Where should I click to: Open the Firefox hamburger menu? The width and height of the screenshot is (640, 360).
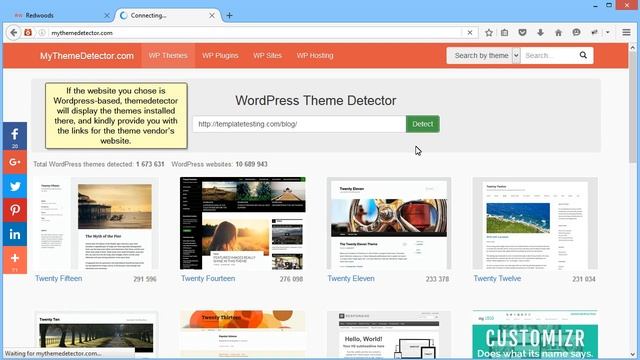pyautogui.click(x=627, y=33)
